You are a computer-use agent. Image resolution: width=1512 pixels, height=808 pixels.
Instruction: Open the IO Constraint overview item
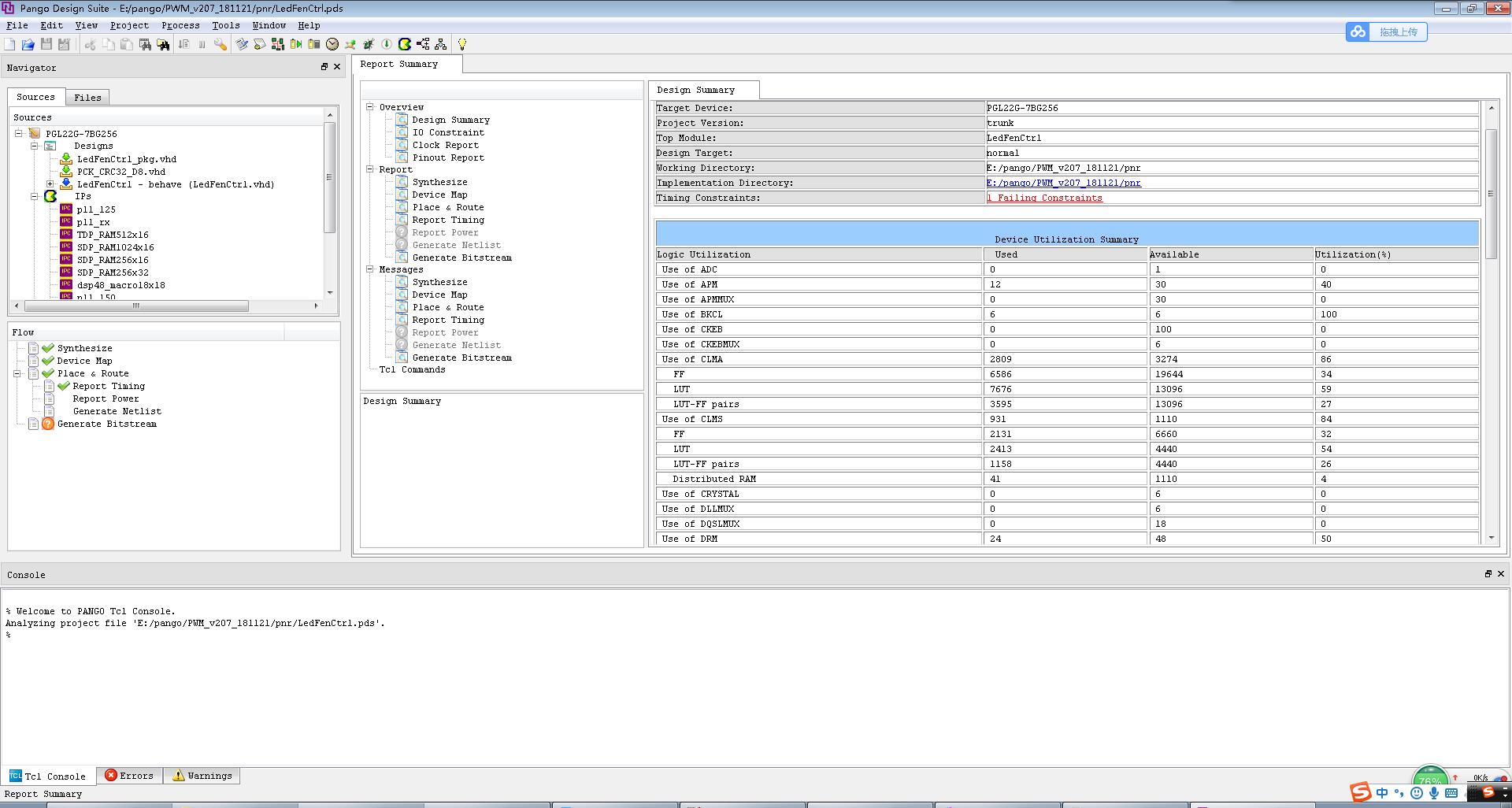tap(448, 132)
